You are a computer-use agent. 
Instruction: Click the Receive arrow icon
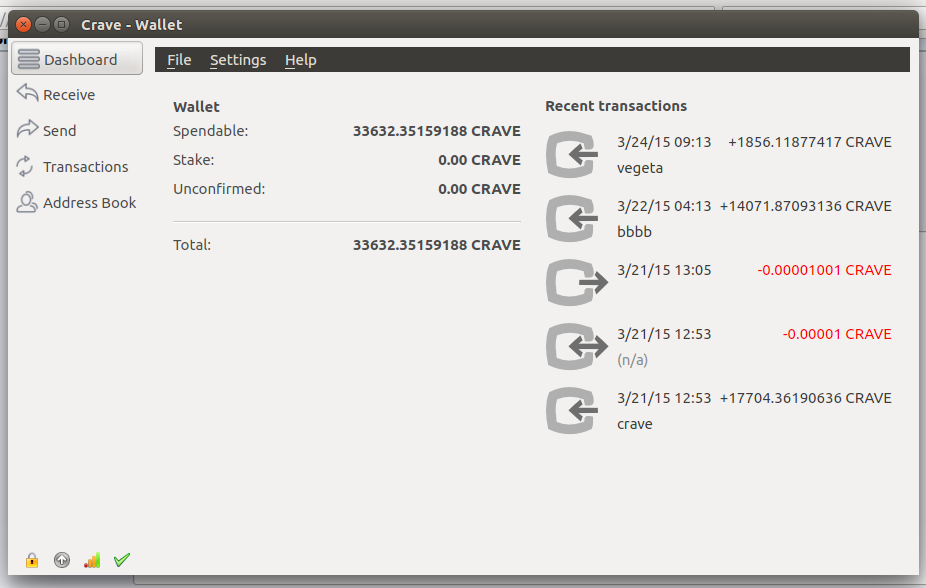tap(27, 92)
